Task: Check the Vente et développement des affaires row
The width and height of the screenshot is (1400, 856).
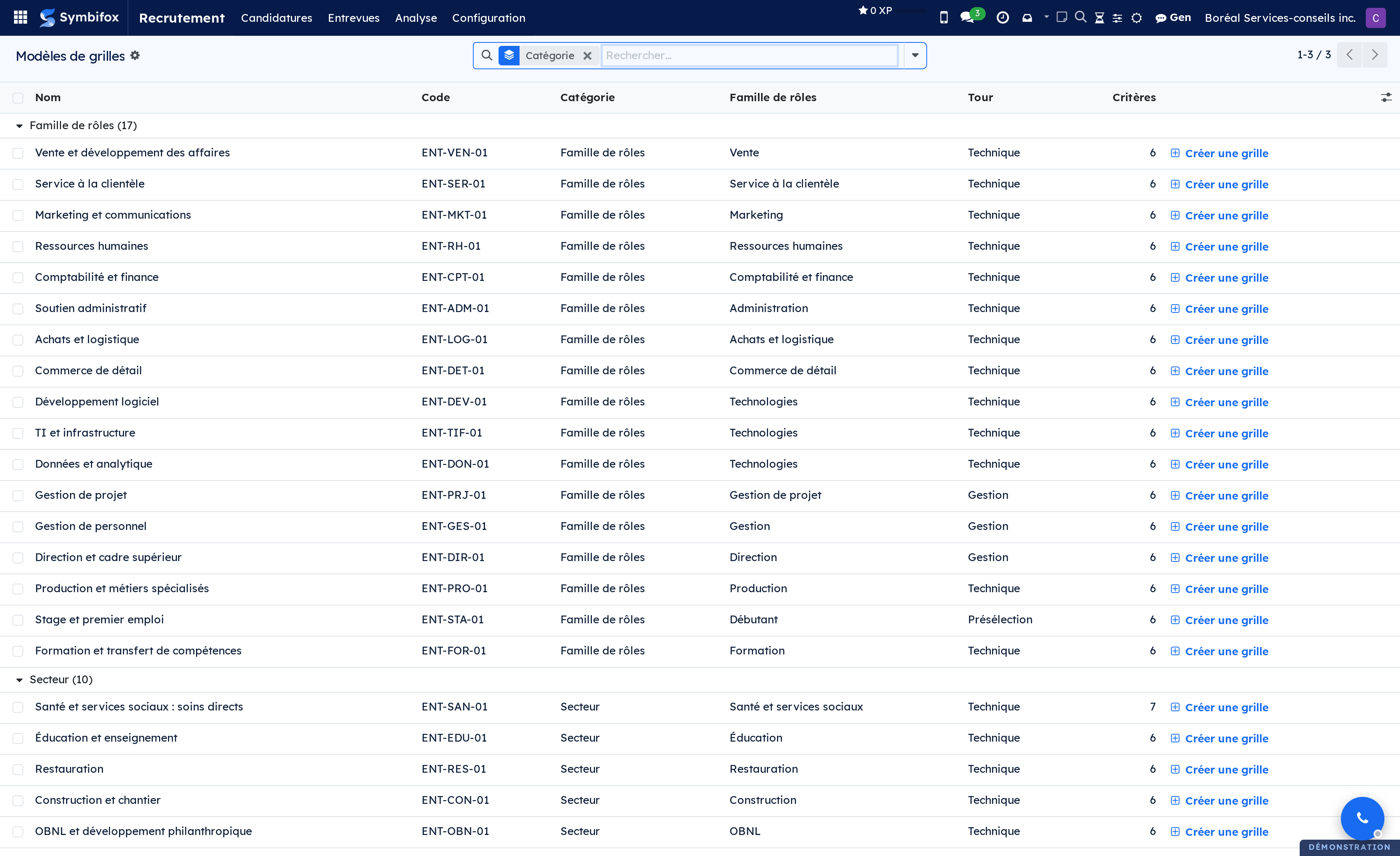Action: [18, 153]
